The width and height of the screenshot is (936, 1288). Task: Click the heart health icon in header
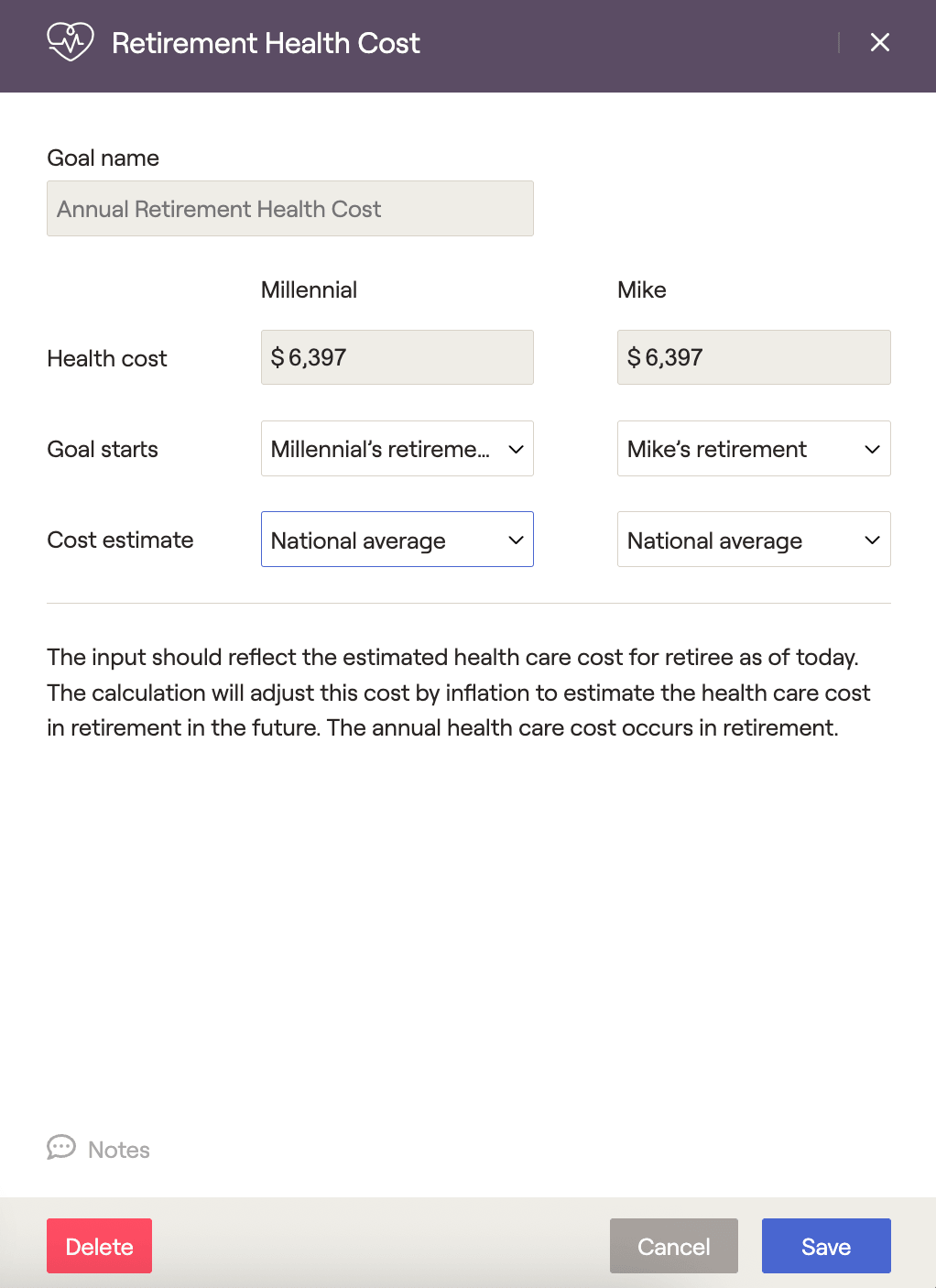(x=71, y=42)
